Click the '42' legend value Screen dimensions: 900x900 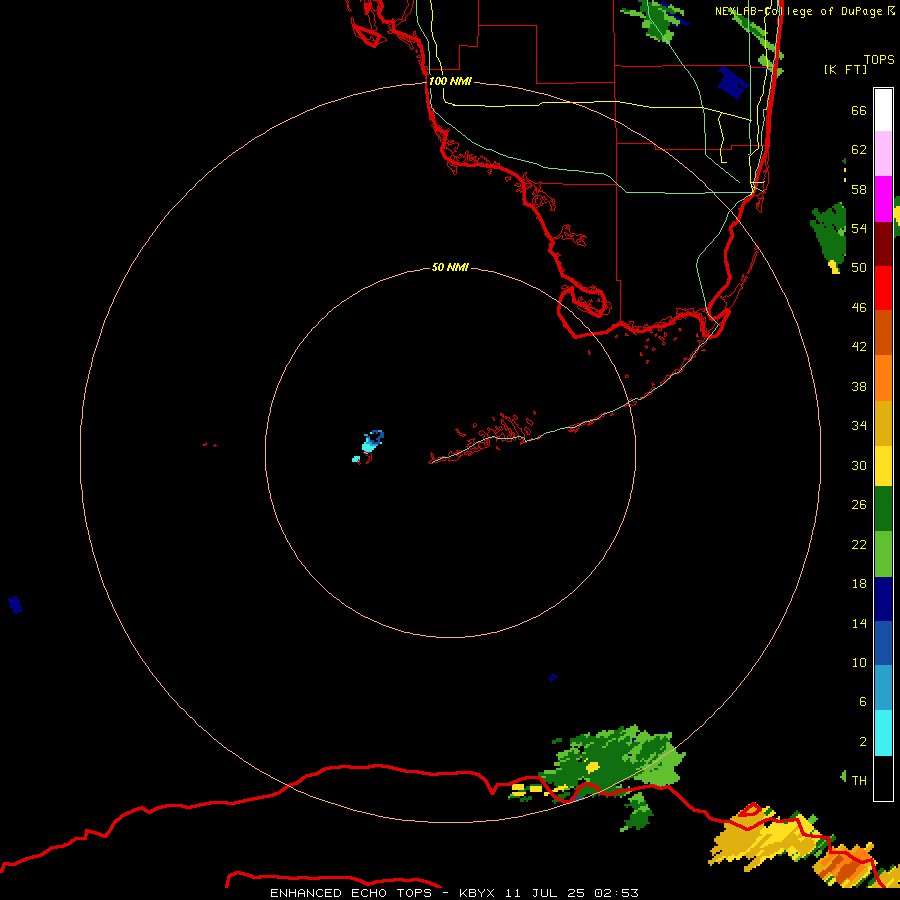click(x=859, y=347)
